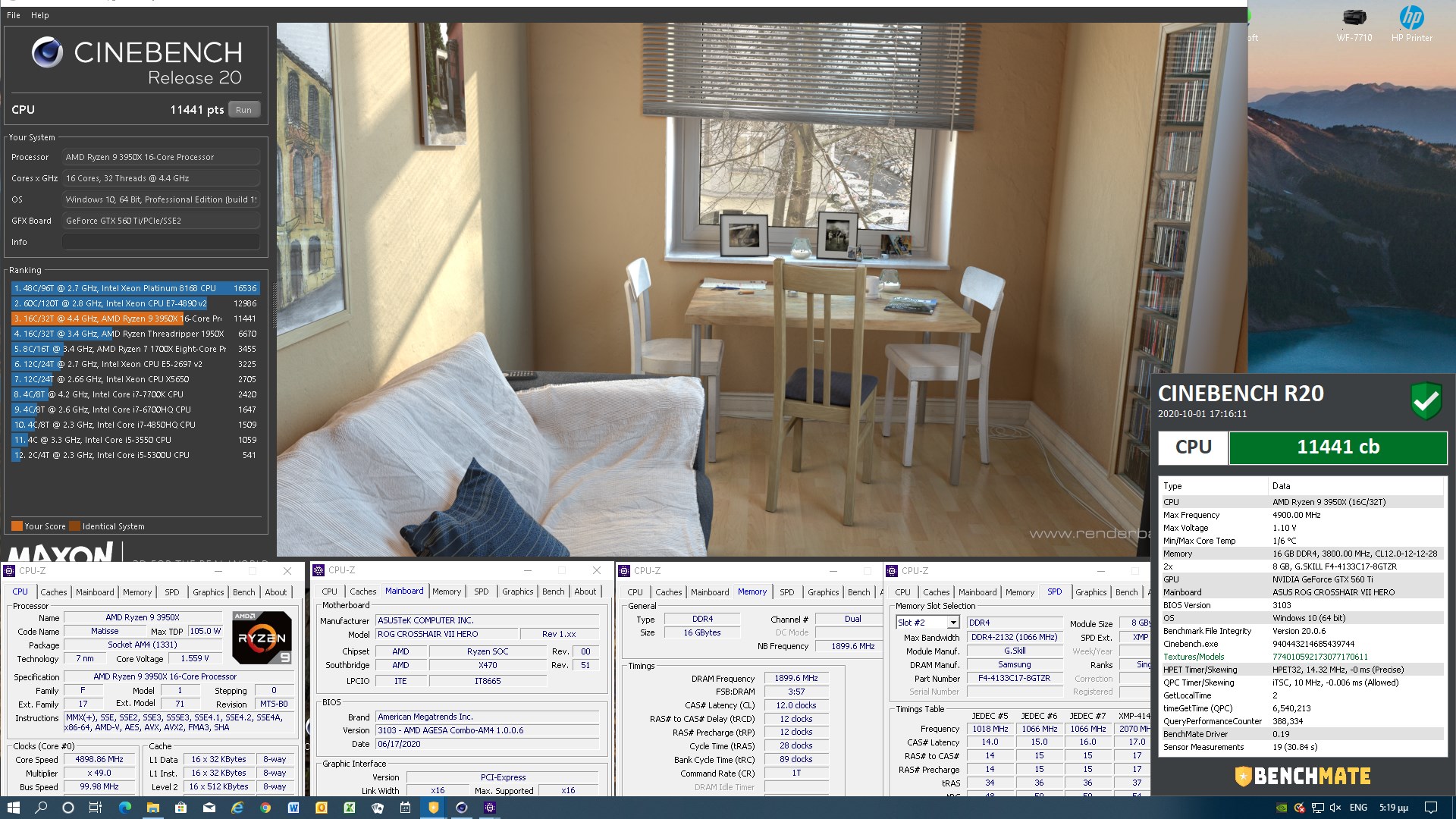Open SPD tab in Mainboard CPU-Z window
Screen dimensions: 1456x819
pyautogui.click(x=482, y=591)
